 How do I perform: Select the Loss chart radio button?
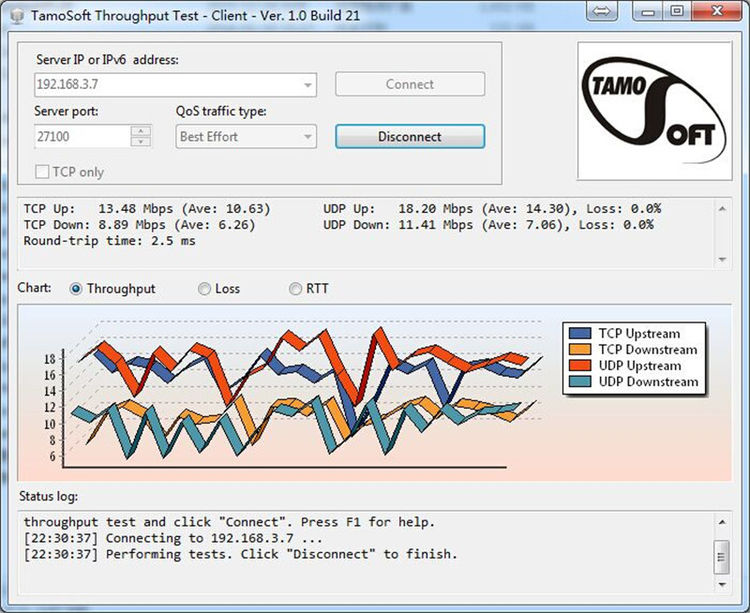205,289
